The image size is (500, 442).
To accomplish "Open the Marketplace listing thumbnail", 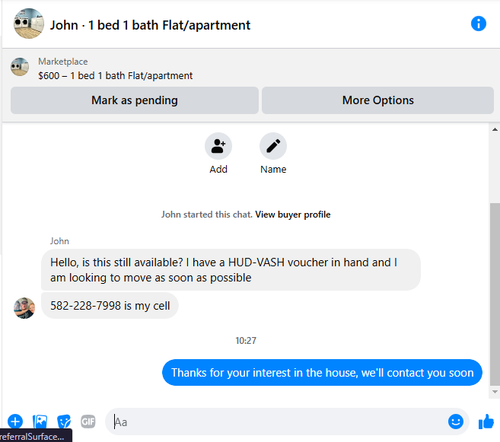I will (x=20, y=67).
